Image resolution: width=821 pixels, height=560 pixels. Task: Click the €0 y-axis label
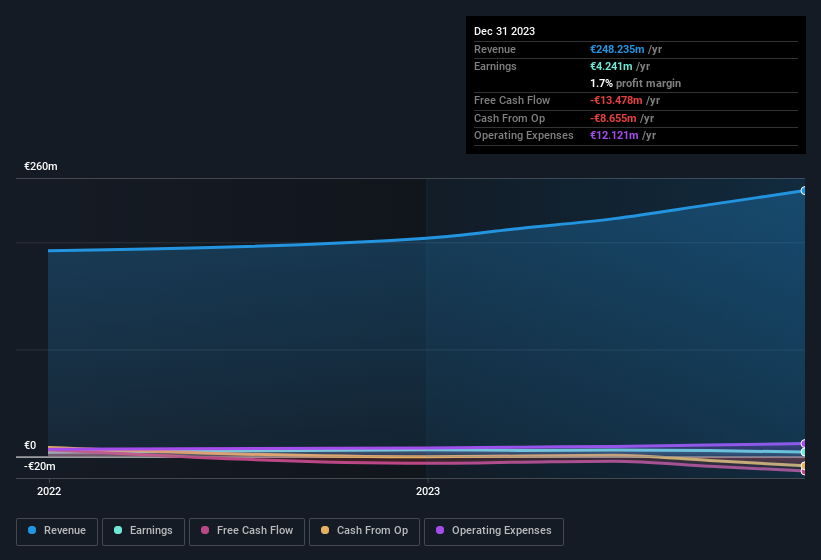[30, 445]
